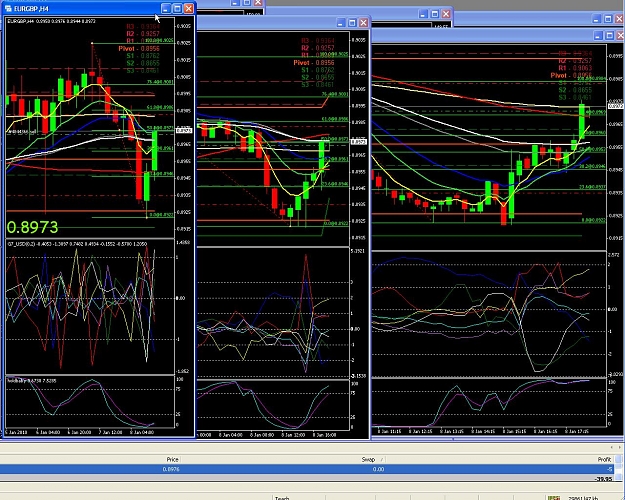Click the 6 Jan 04:00 time axis label
Screen dimensions: 625x500
click(x=48, y=432)
